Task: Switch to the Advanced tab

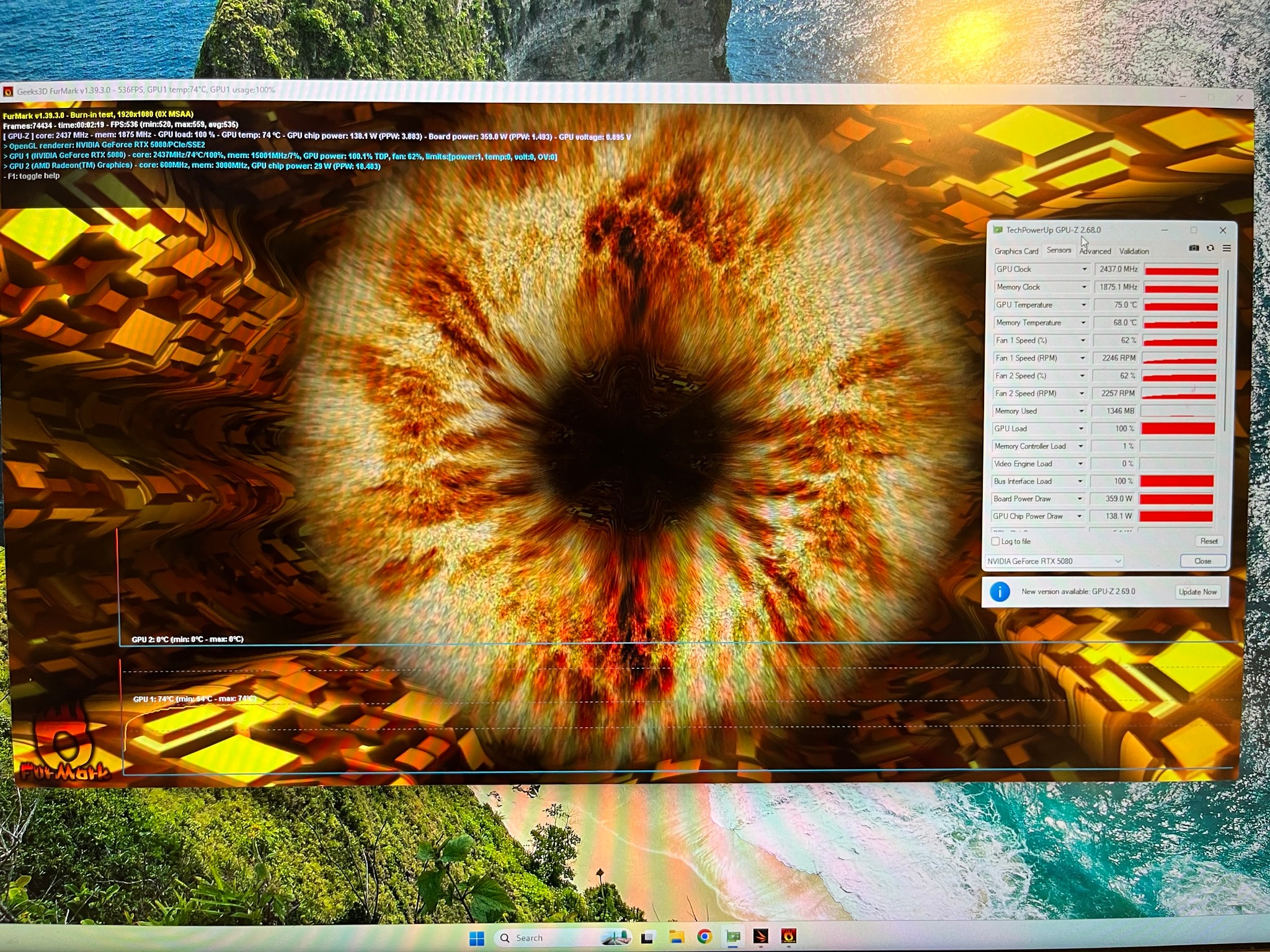Action: [x=1095, y=251]
